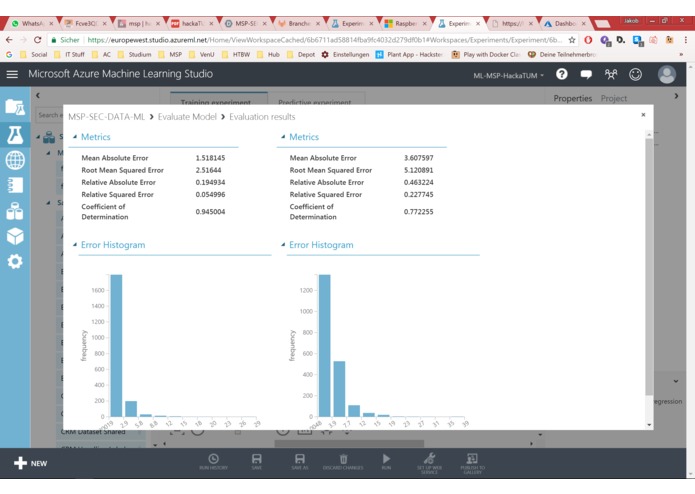Select the 0.945004 coefficient value
The width and height of the screenshot is (695, 494).
(x=210, y=212)
